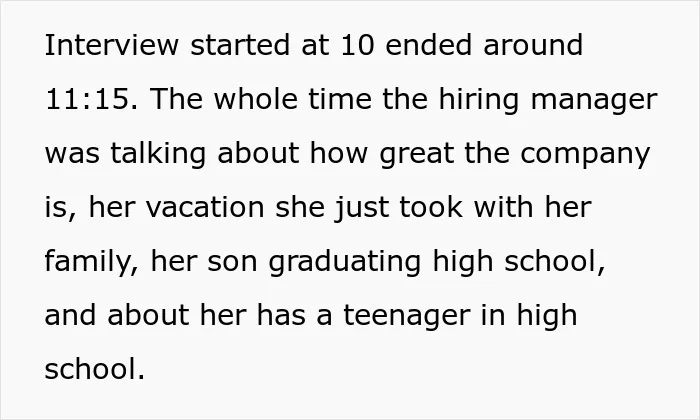Click the word "around" on the first line
700x420 pixels.
[533, 45]
